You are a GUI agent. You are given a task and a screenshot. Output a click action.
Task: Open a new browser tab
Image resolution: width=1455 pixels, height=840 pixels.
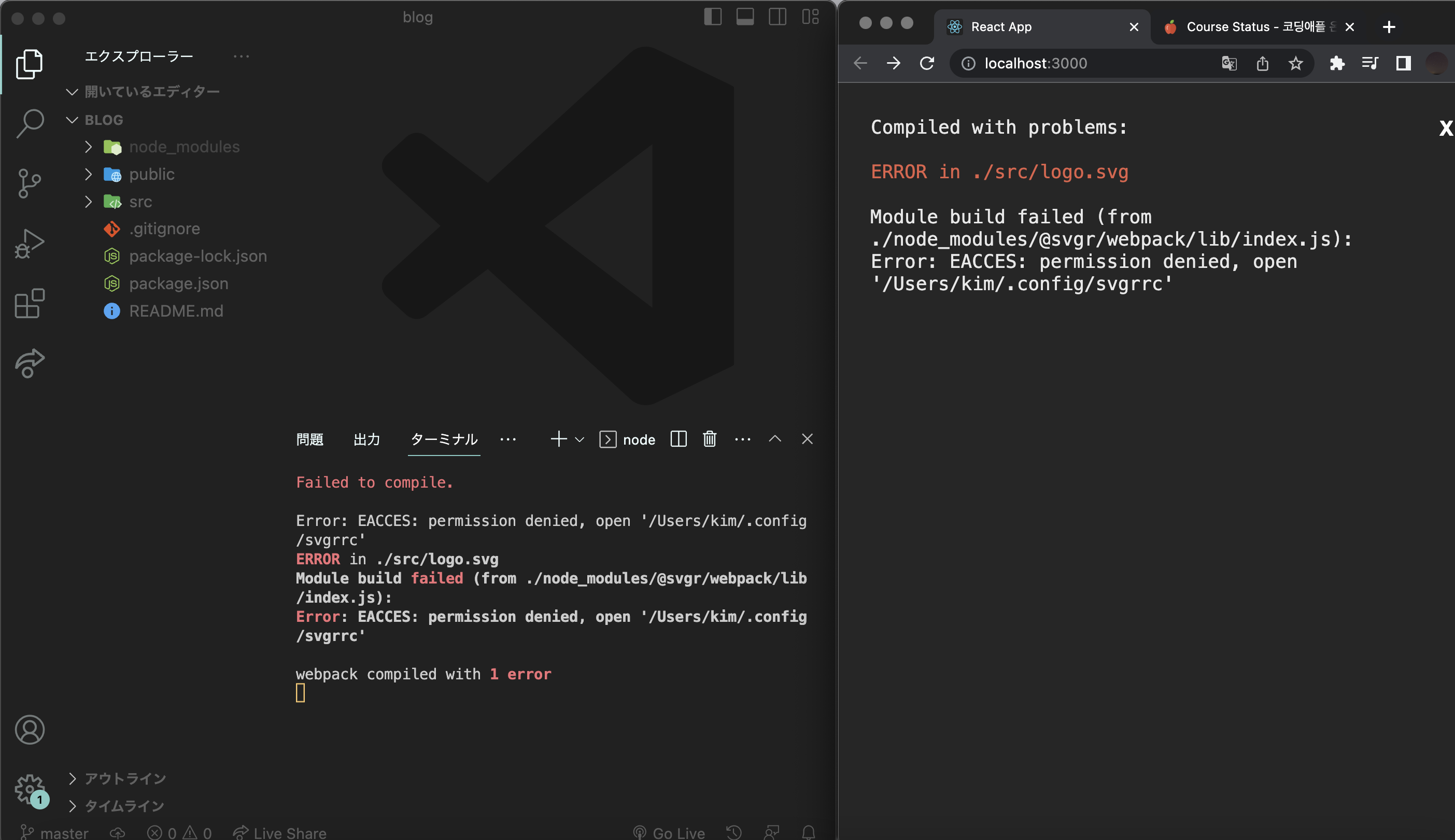[1389, 26]
